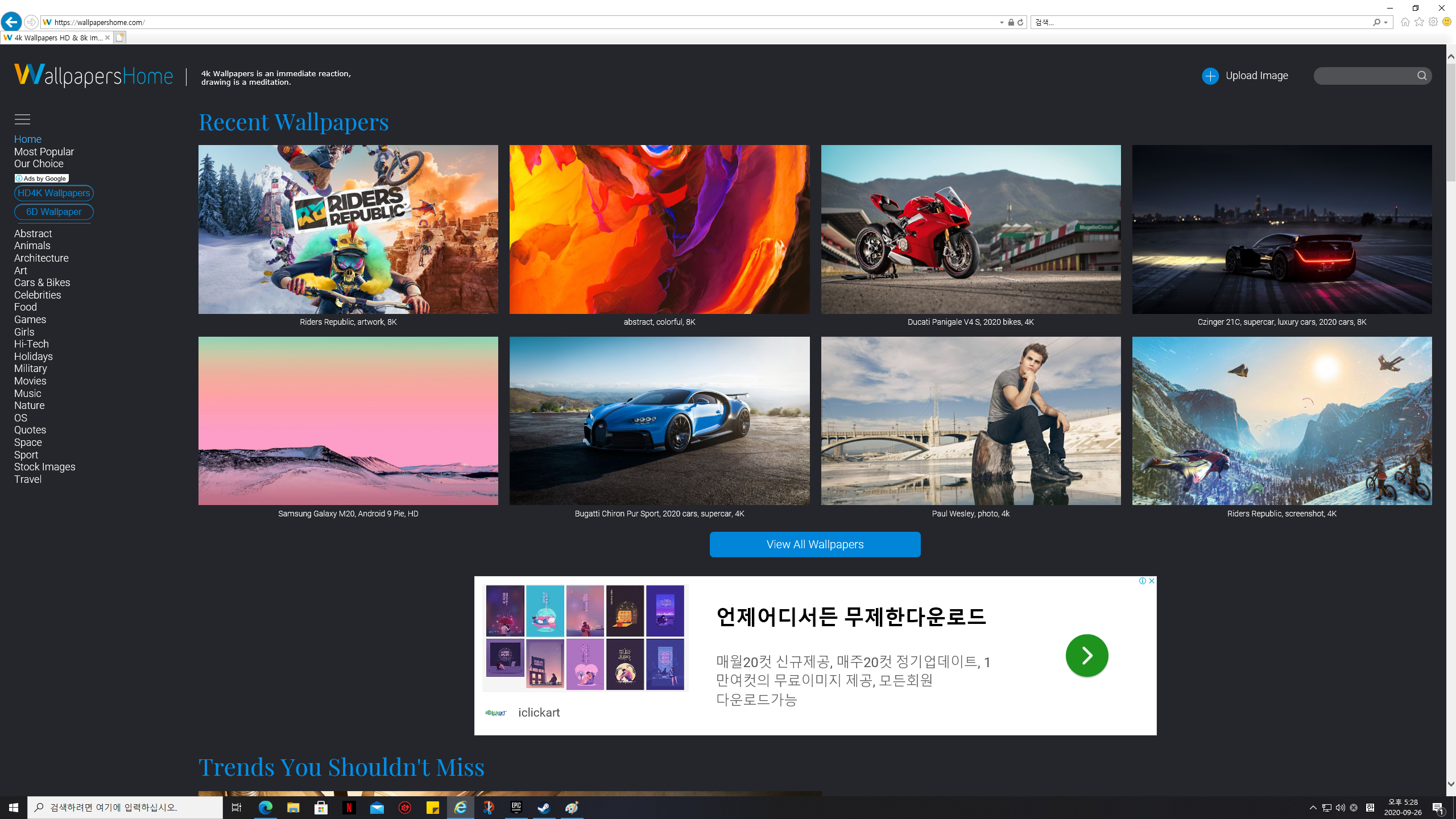
Task: Click the green arrow in iclickart ad
Action: pos(1086,655)
